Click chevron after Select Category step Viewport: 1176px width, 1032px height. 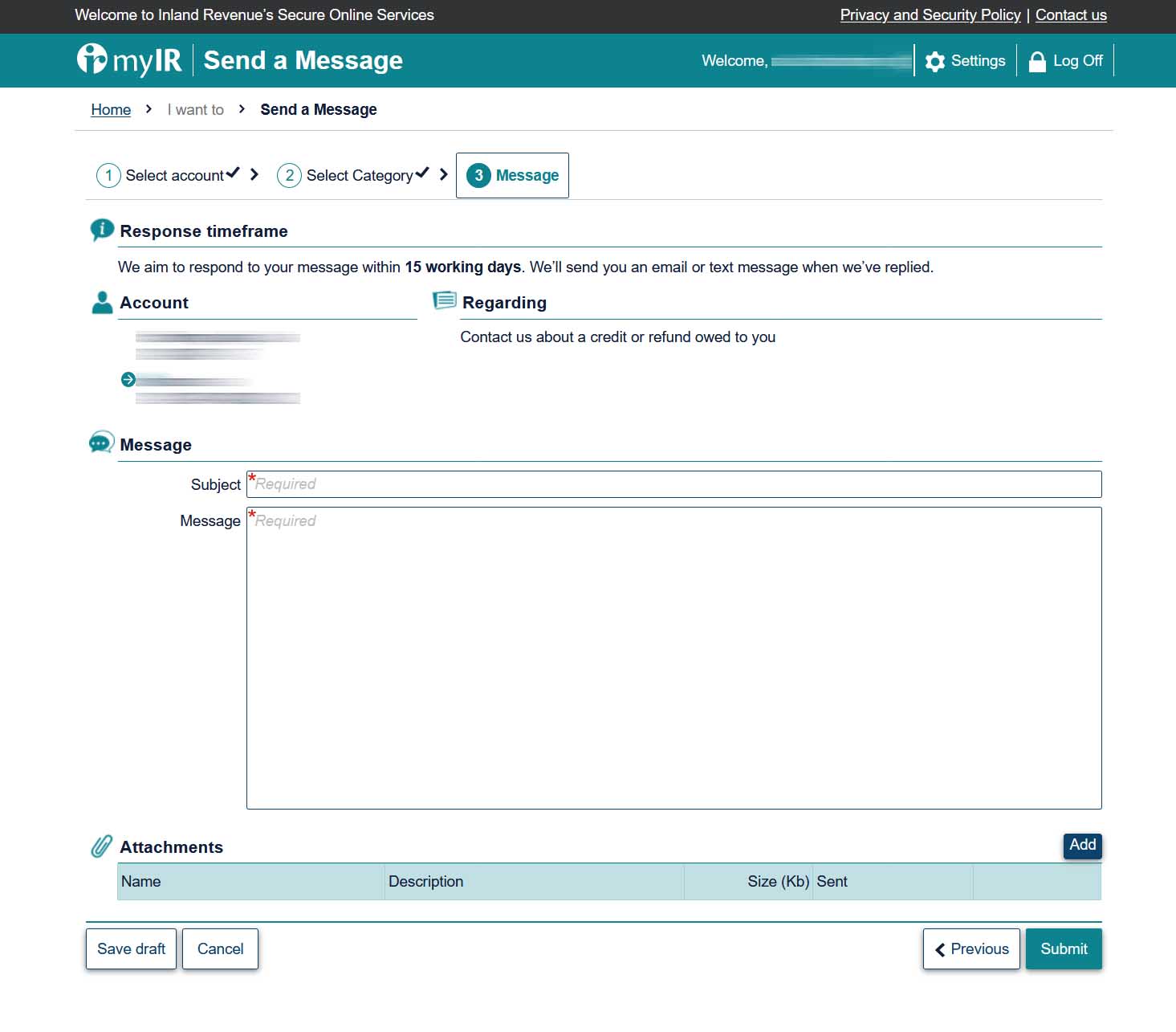tap(443, 174)
